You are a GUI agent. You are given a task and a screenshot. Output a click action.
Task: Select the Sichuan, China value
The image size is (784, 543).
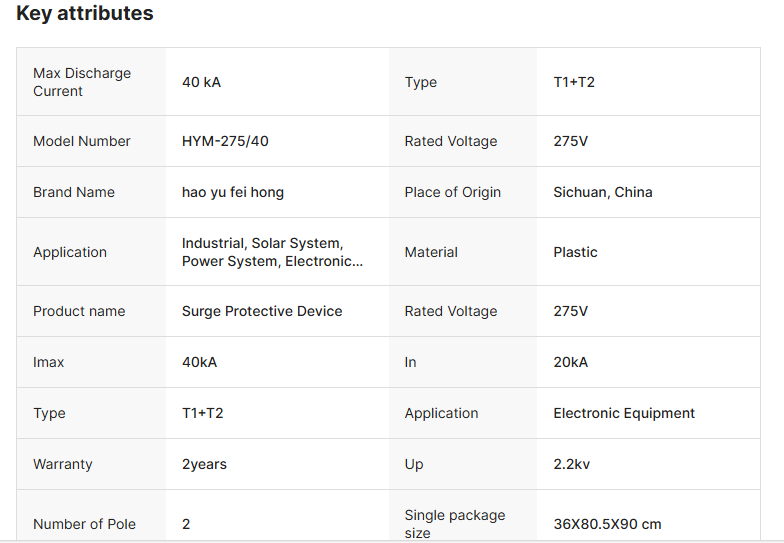pos(603,192)
